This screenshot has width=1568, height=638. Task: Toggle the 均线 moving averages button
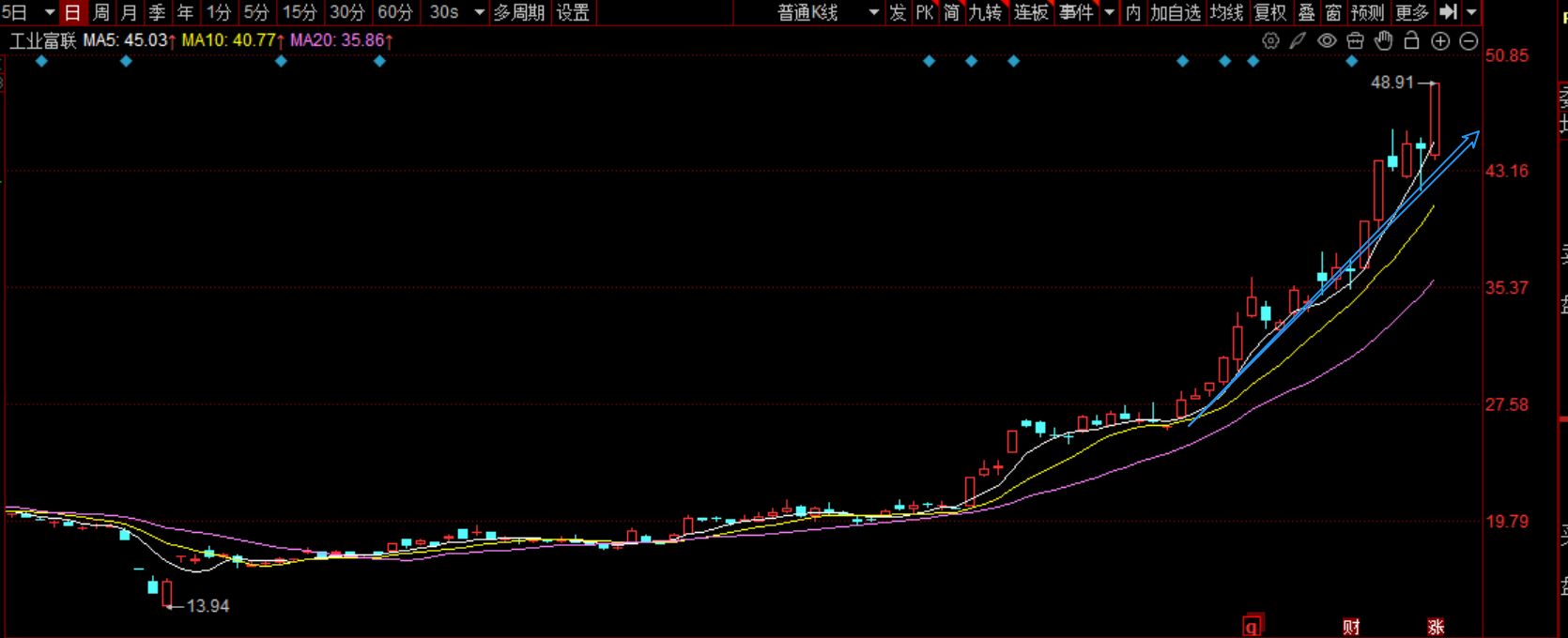point(1226,12)
